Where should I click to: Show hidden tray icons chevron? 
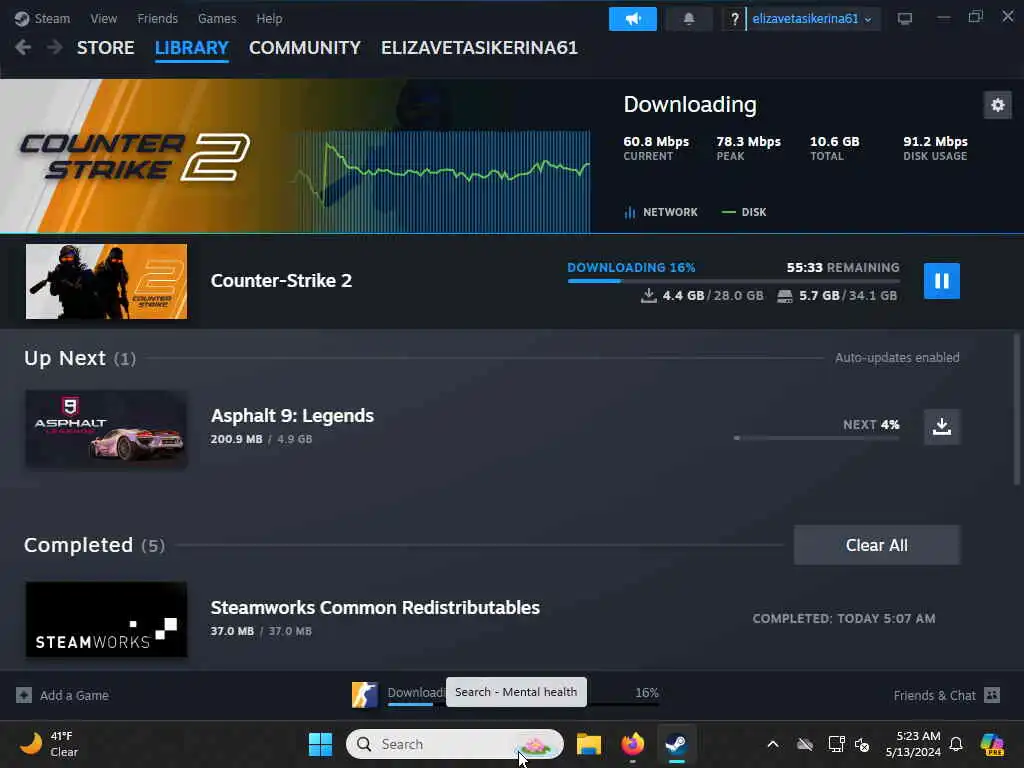pyautogui.click(x=773, y=744)
